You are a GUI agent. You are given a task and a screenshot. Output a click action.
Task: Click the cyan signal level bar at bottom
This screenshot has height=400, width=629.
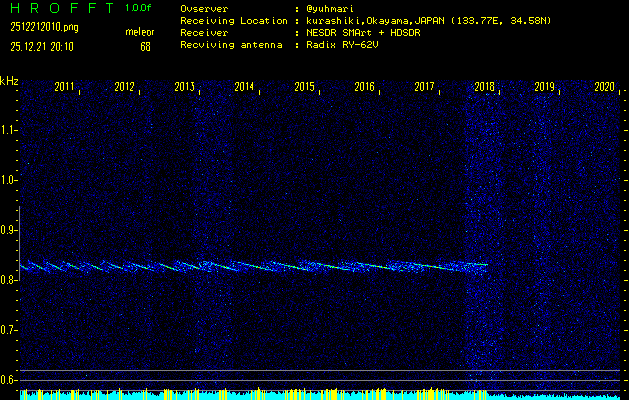[x=300, y=395]
